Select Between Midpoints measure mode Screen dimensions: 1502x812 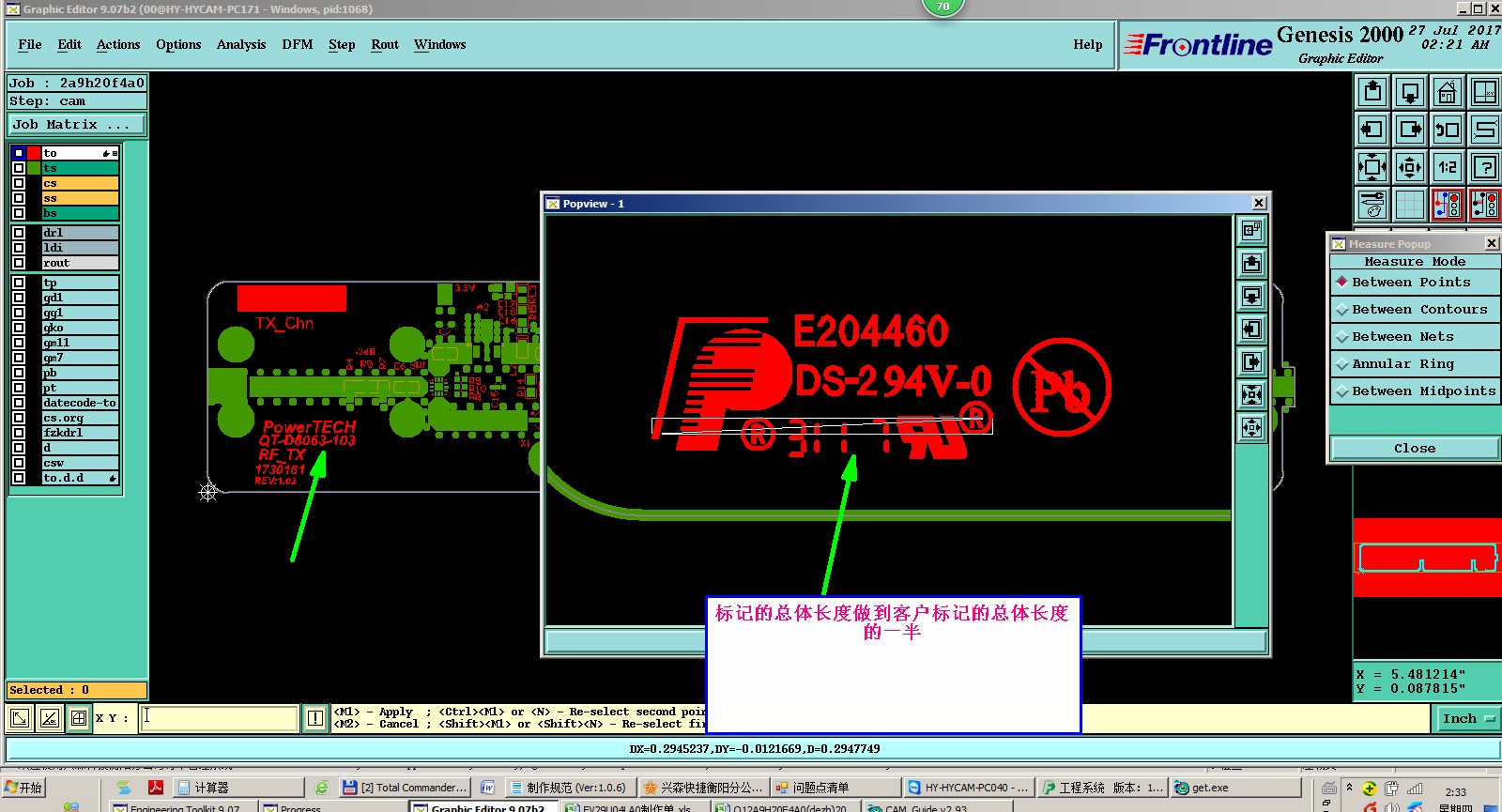click(x=1415, y=391)
